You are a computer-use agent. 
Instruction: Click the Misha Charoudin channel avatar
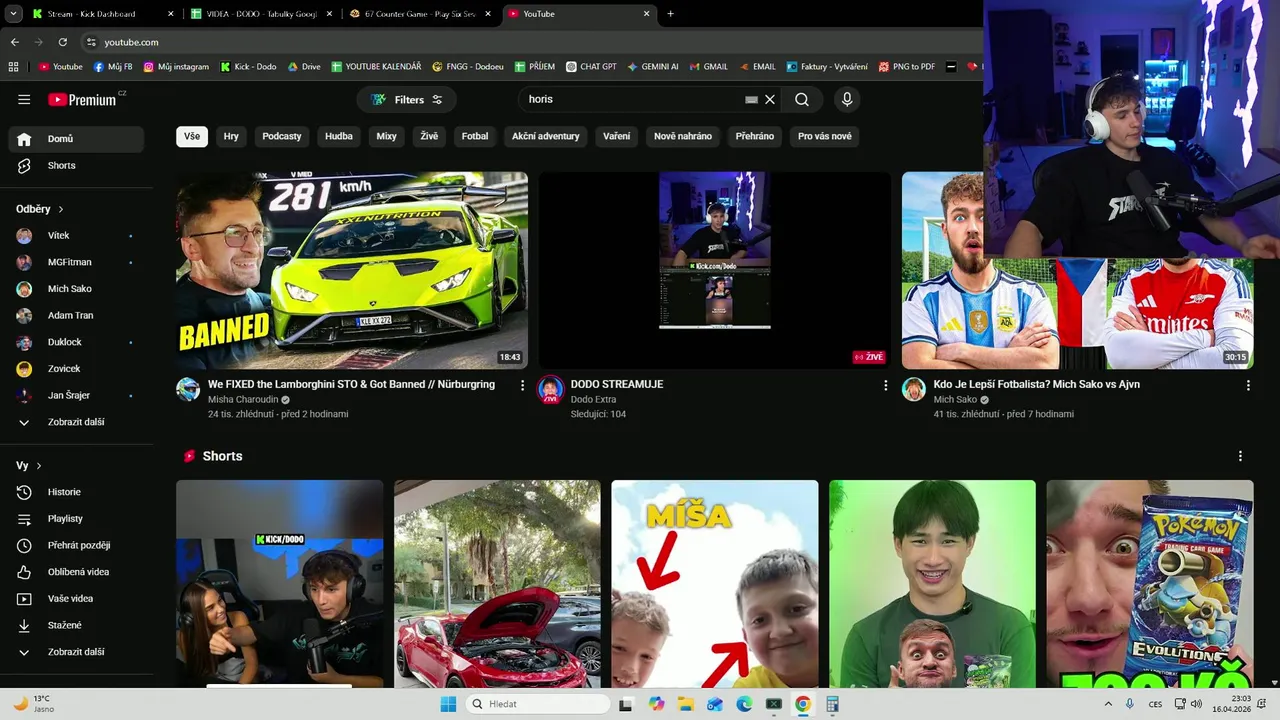[188, 389]
